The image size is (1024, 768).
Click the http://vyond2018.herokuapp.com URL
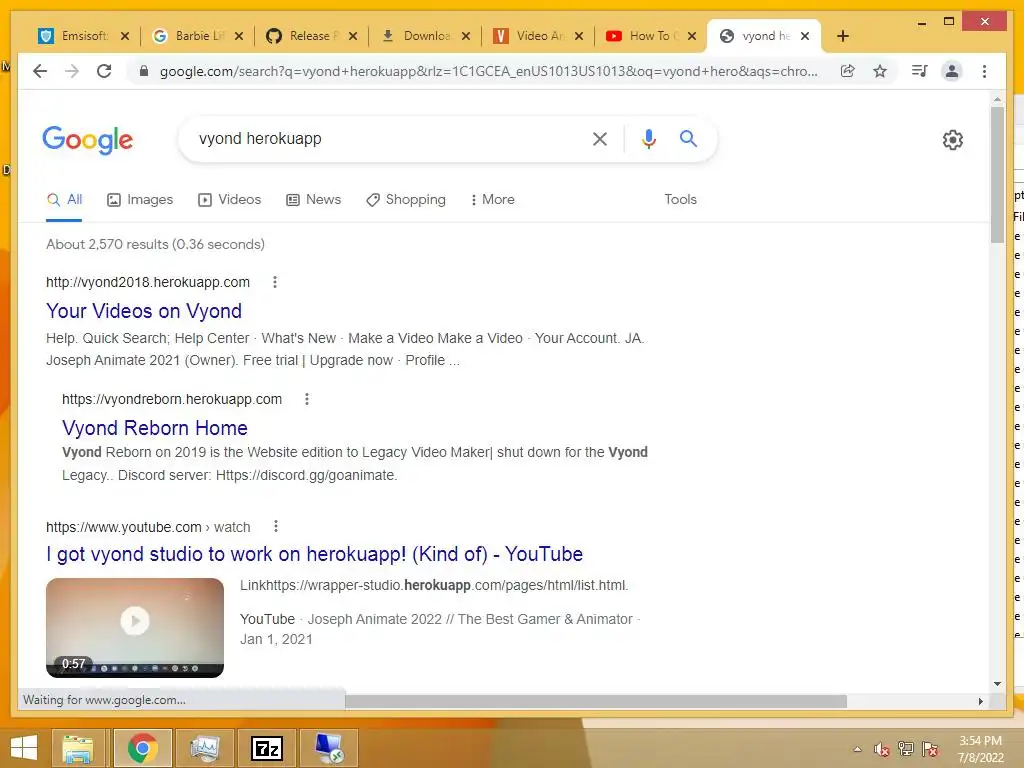[x=148, y=282]
